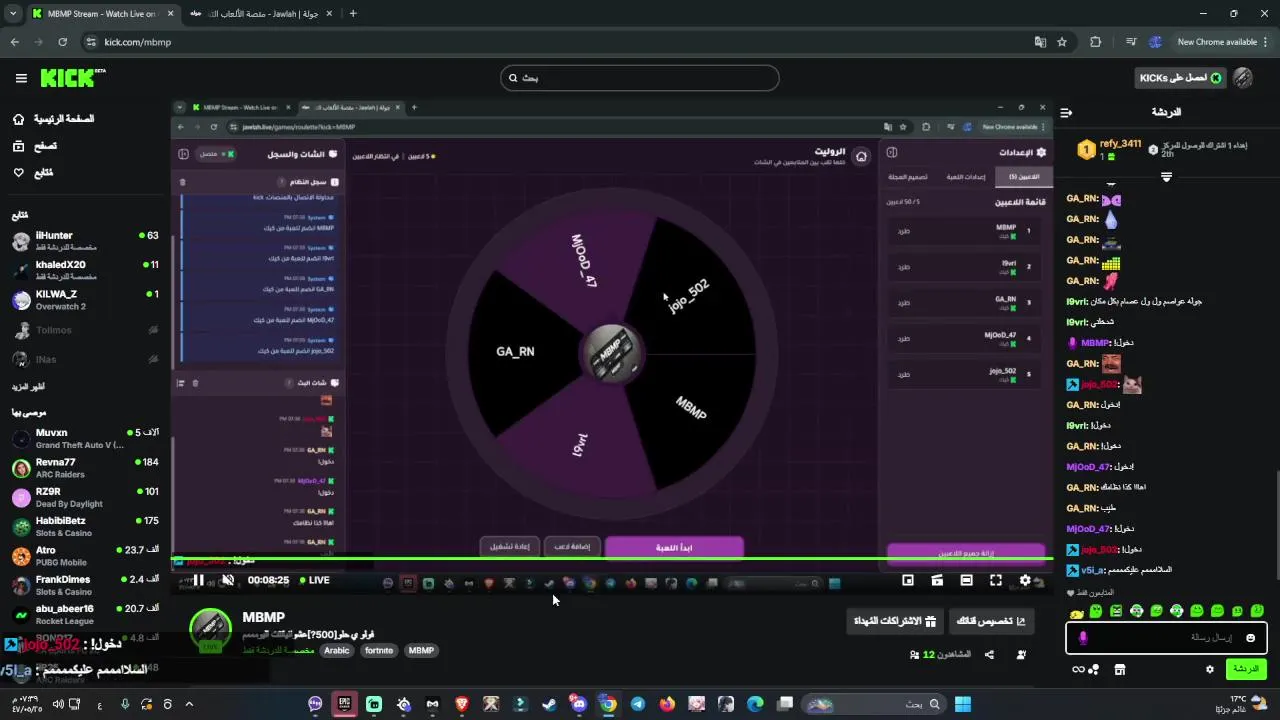The width and height of the screenshot is (1280, 720).
Task: Open the Muvxn recommended channel
Action: (84, 439)
